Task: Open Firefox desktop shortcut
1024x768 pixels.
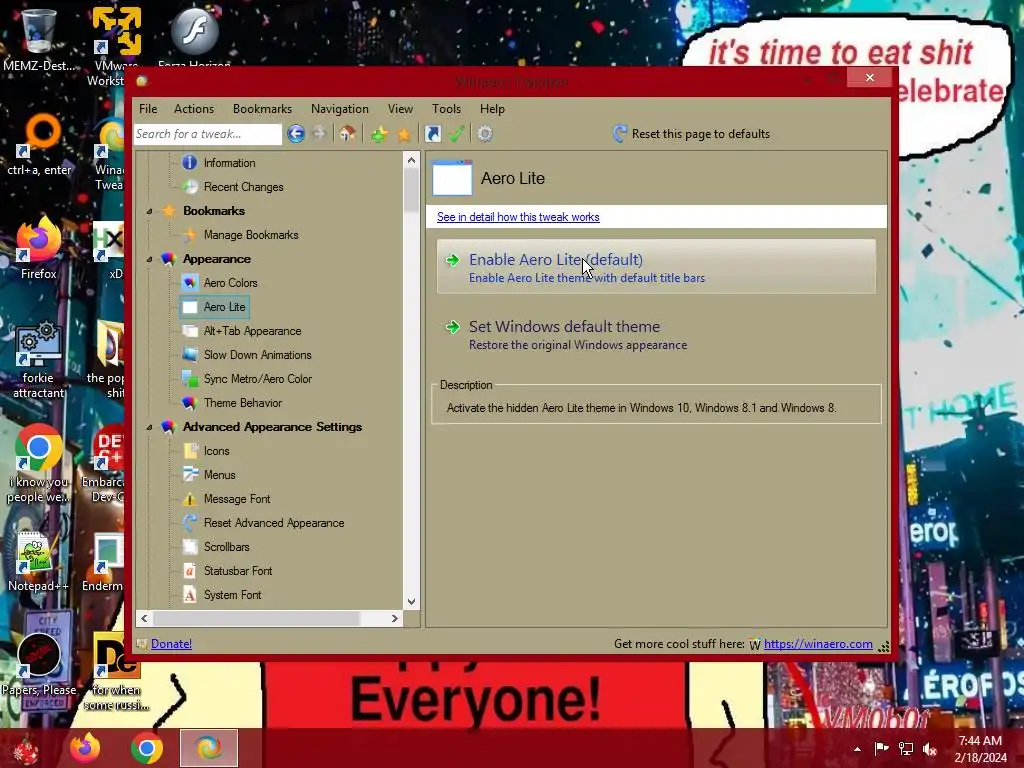Action: click(39, 248)
